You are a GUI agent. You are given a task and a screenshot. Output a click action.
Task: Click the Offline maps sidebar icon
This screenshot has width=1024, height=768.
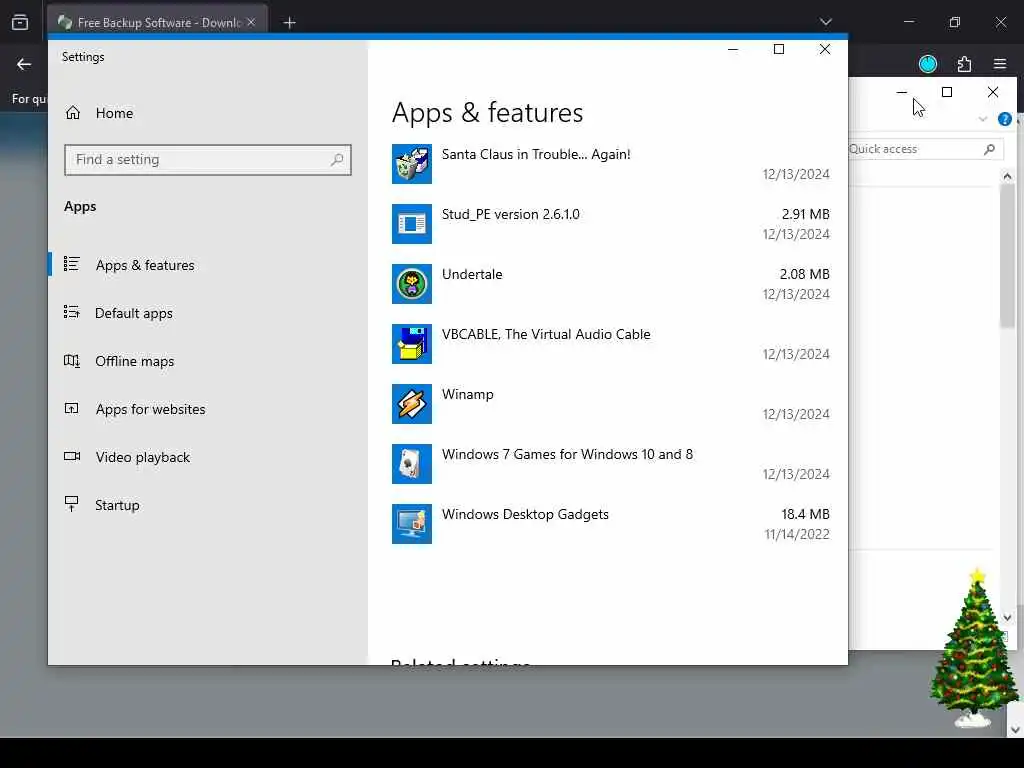click(72, 360)
